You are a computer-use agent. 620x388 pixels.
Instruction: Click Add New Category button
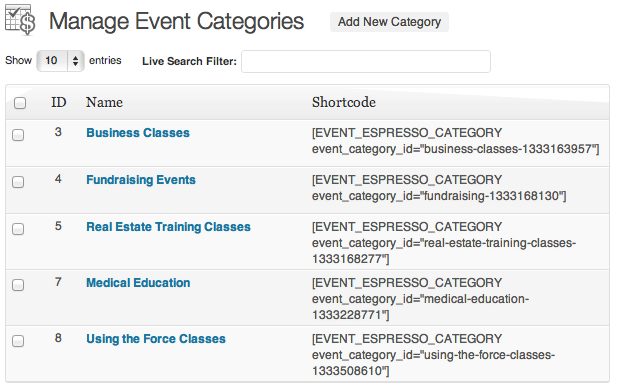[389, 22]
